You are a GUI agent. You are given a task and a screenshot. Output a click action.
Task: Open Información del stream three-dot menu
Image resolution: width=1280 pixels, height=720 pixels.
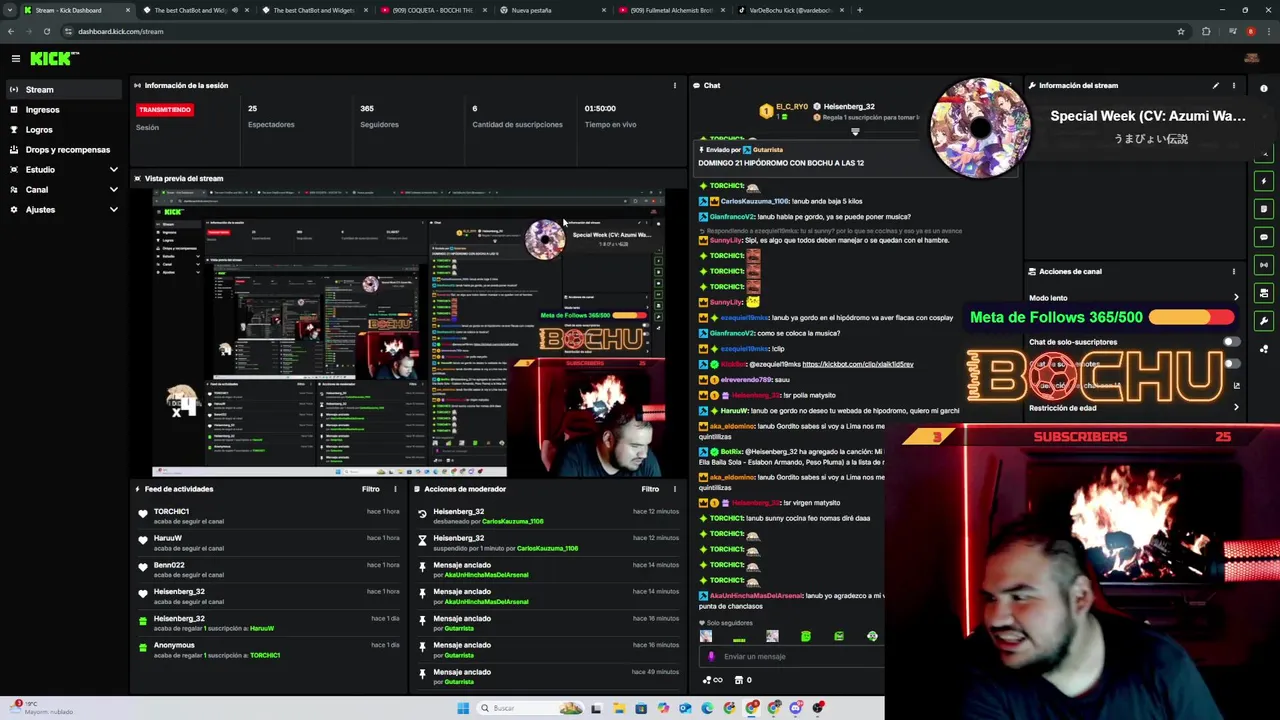[x=1234, y=85]
